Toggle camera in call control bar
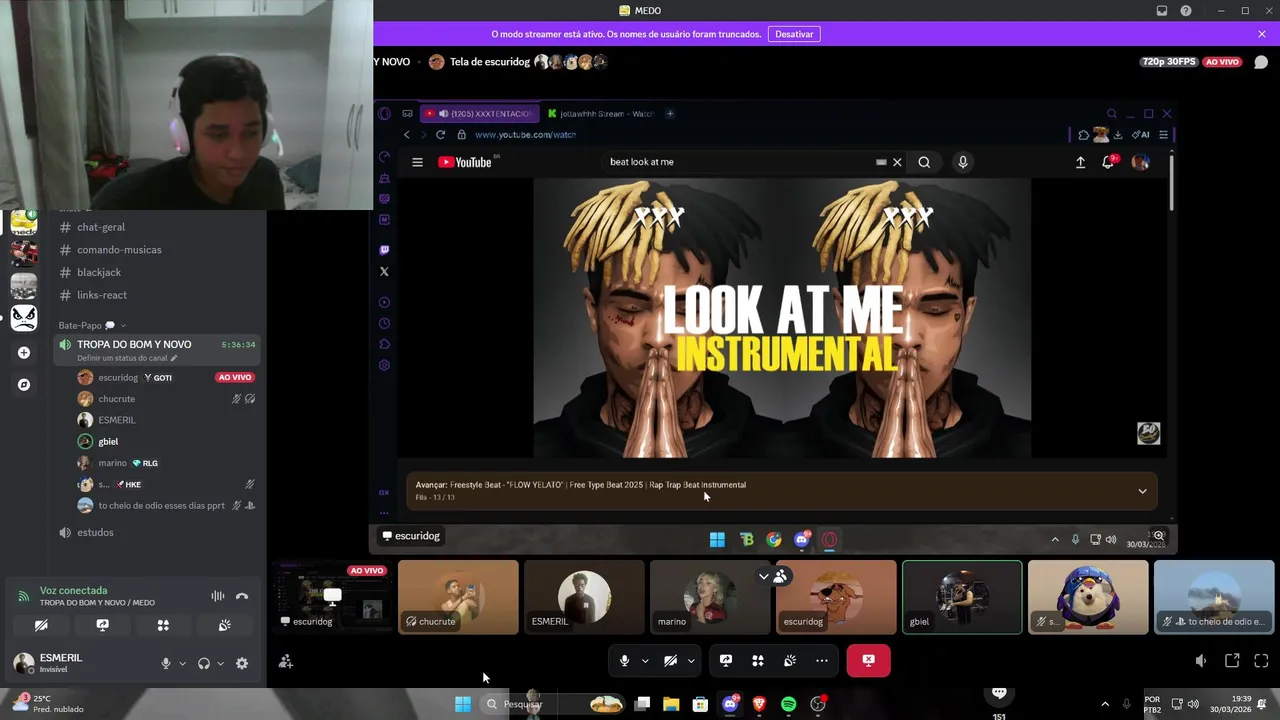Screen dimensions: 1280x720 pos(670,660)
